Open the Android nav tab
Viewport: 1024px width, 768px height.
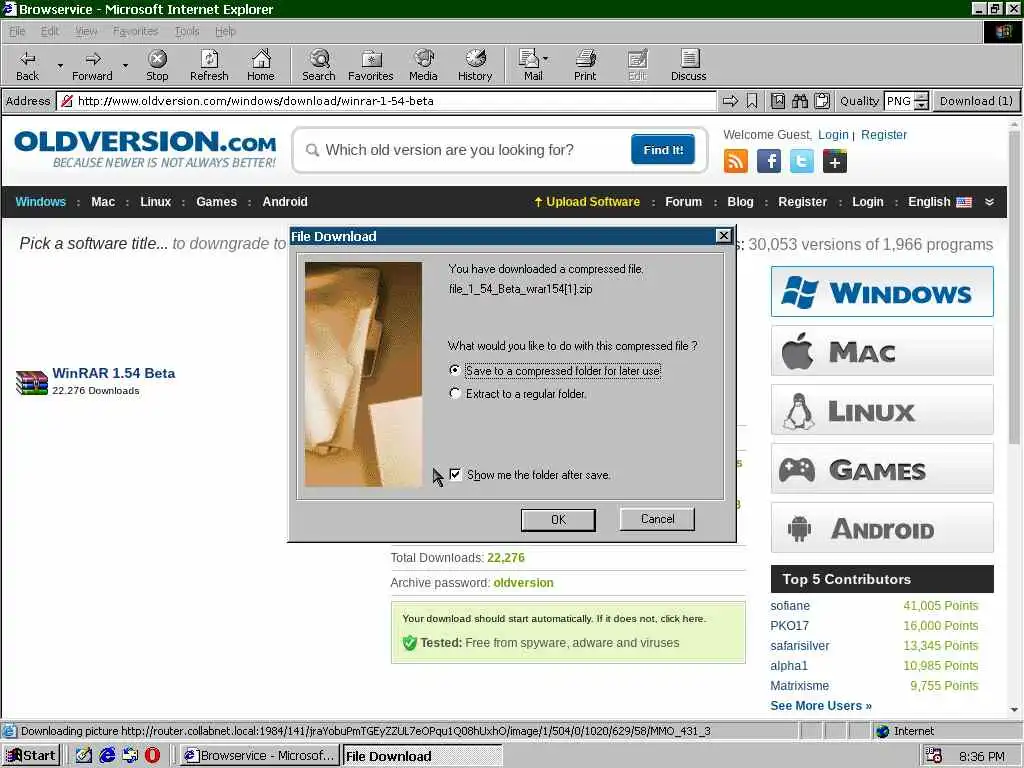point(285,202)
